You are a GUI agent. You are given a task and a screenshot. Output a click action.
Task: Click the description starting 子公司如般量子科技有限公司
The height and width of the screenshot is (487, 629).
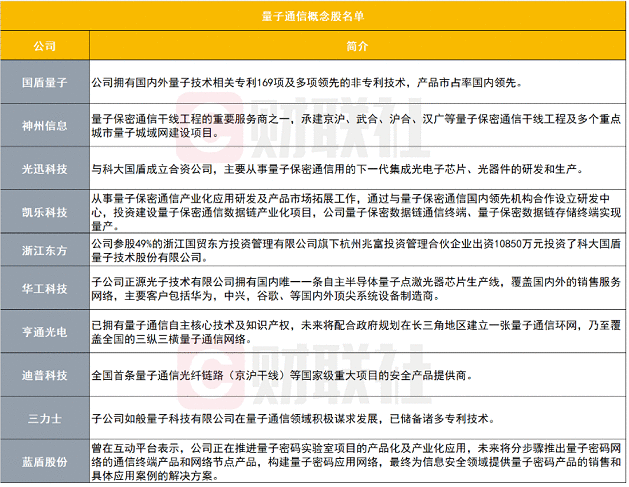tap(293, 419)
